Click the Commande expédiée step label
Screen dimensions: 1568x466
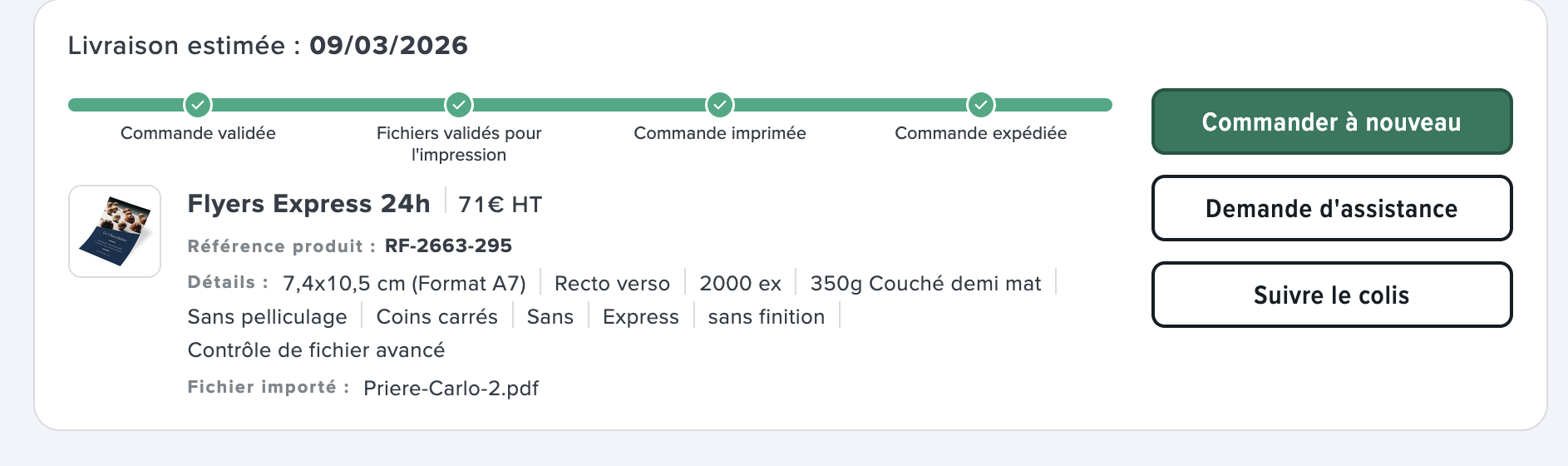(x=981, y=133)
